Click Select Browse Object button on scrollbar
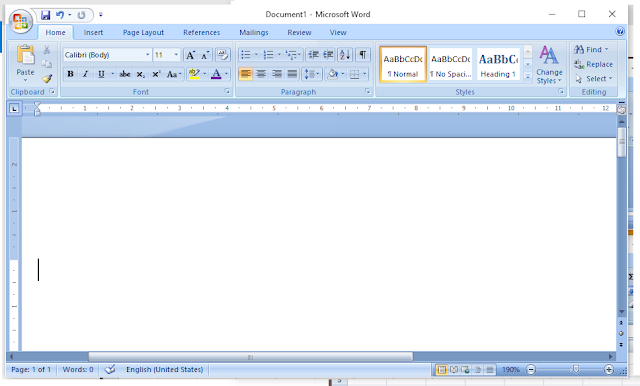Viewport: 640px width, 386px height. coord(621,333)
